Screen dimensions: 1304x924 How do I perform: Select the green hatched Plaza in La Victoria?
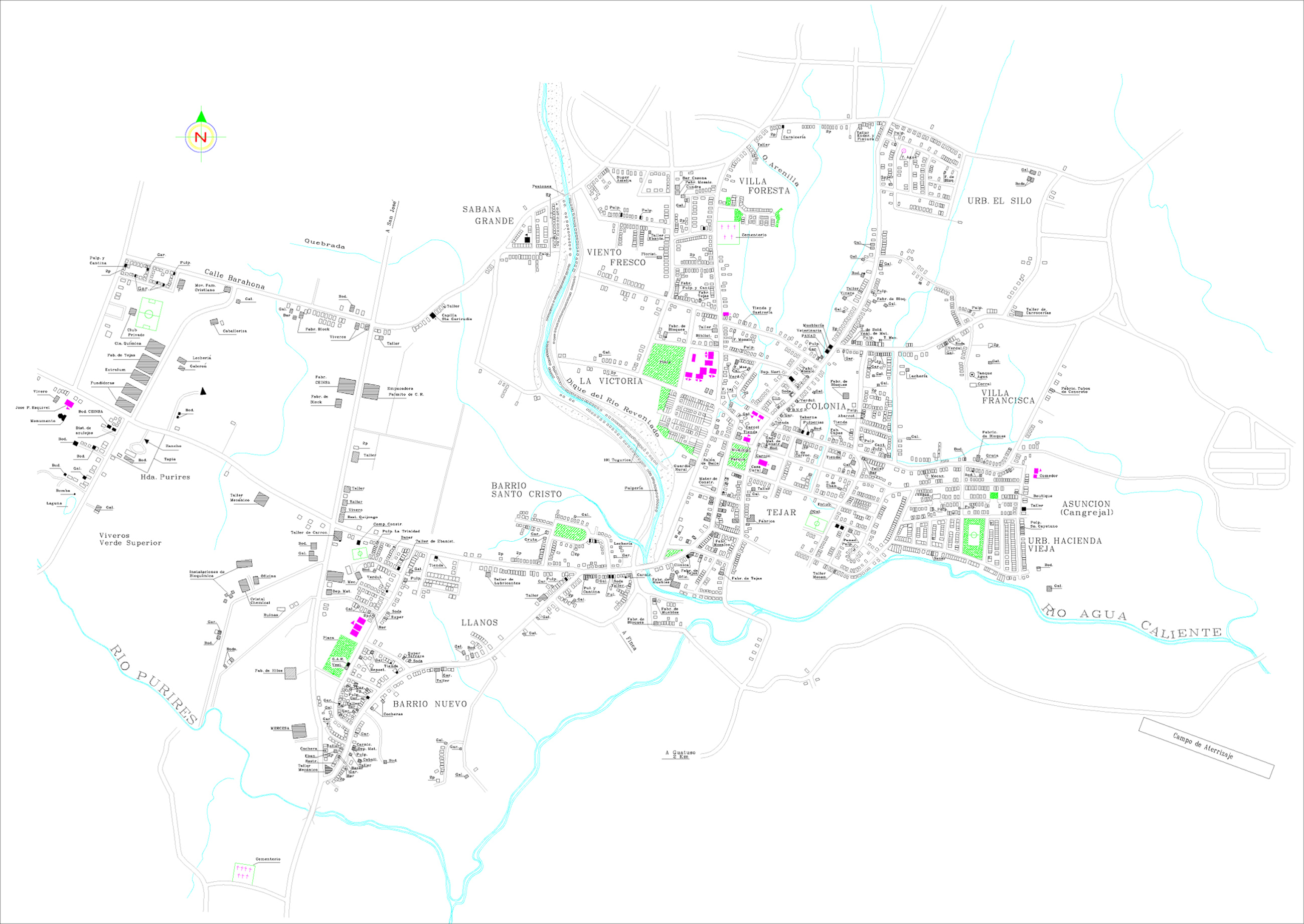664,365
